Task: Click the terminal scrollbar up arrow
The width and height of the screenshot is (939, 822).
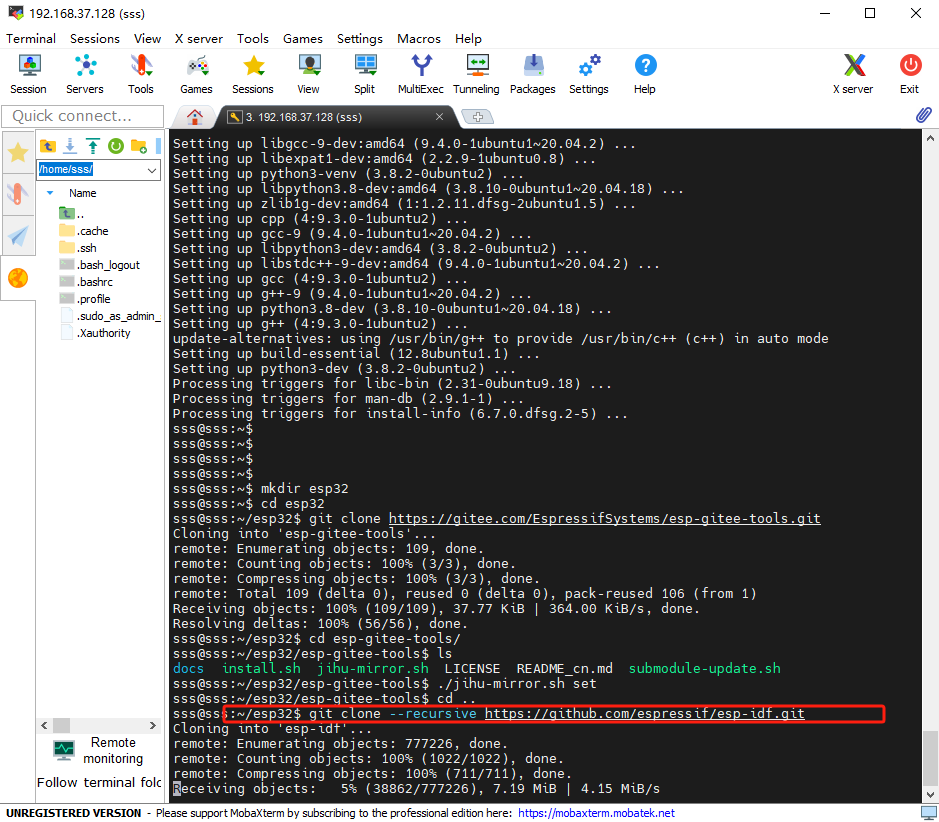Action: [929, 138]
